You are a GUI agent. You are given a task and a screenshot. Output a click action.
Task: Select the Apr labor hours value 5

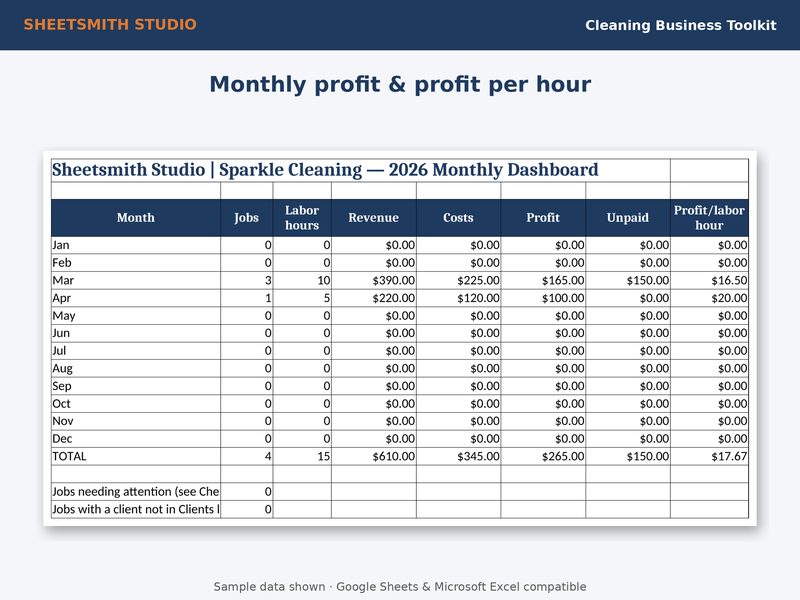[302, 298]
